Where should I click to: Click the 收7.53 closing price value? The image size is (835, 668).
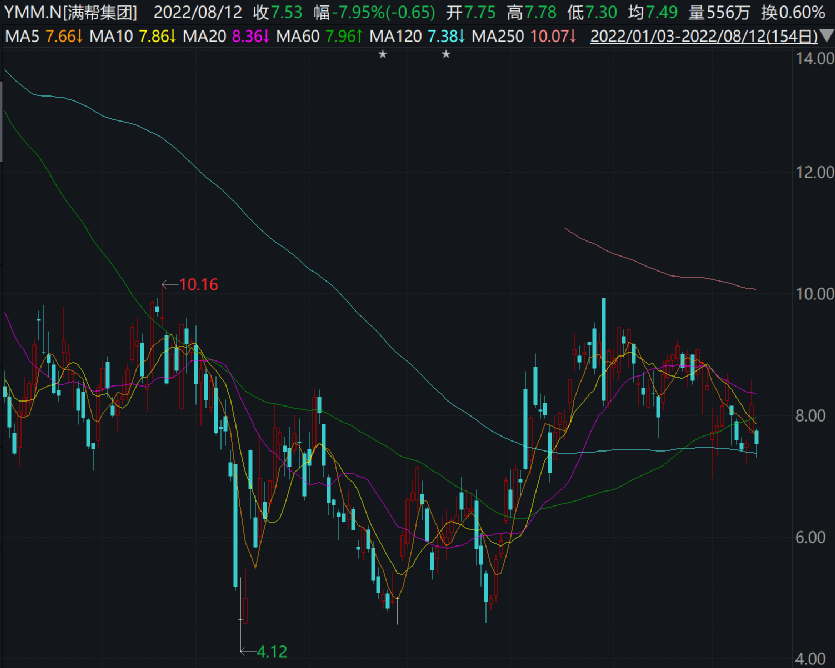point(278,13)
